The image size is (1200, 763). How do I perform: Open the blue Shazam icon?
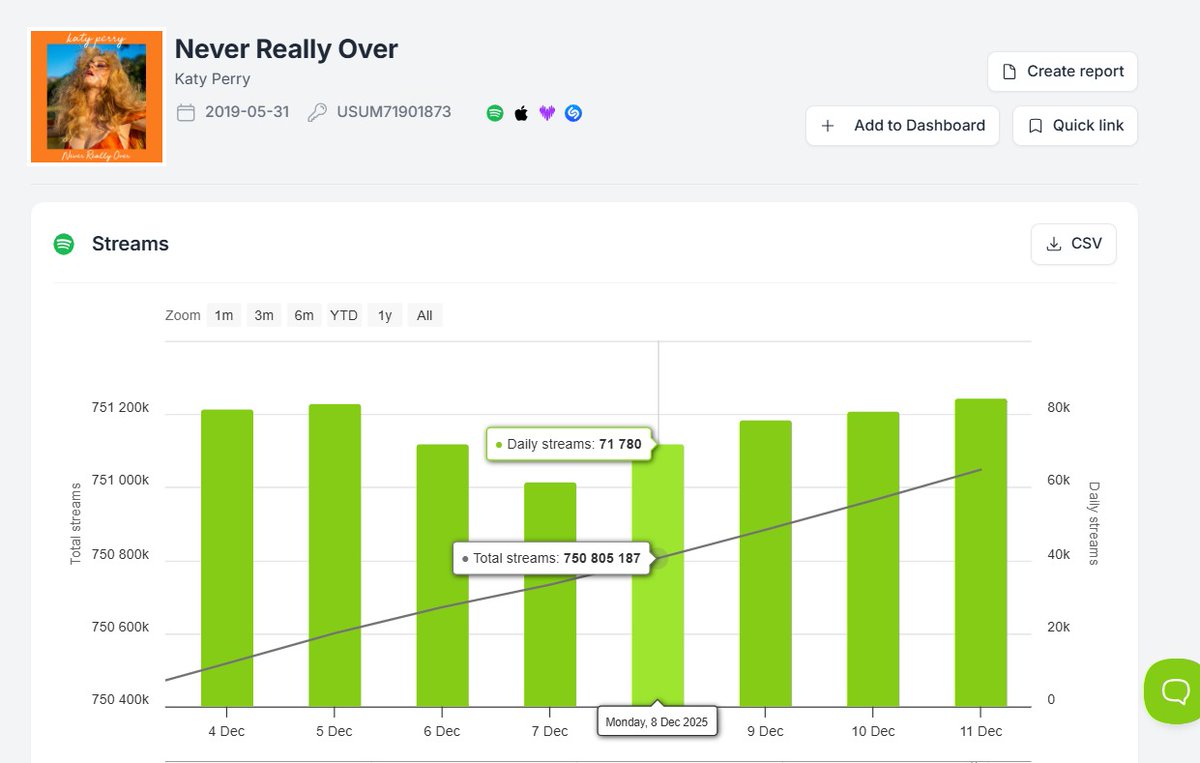point(573,113)
